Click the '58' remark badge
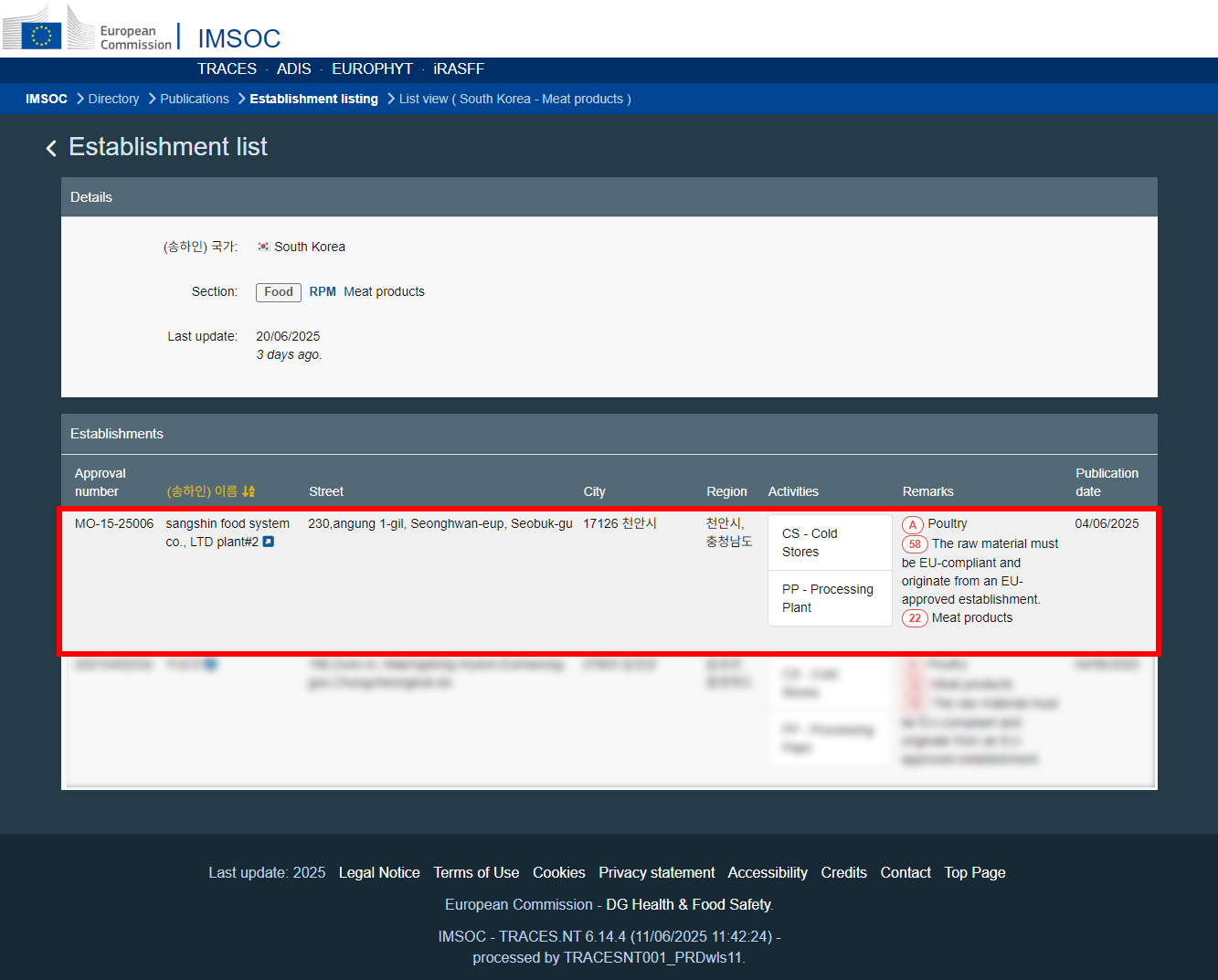The image size is (1218, 980). click(915, 544)
